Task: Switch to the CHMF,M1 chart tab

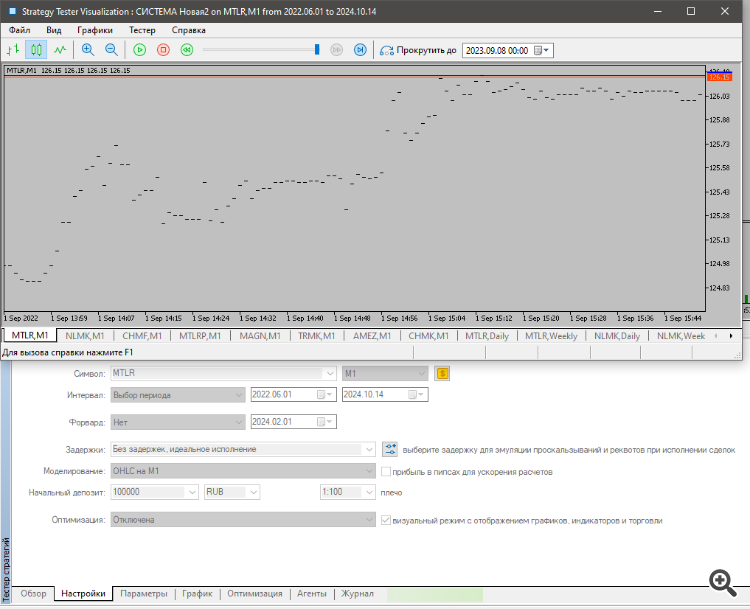Action: click(x=142, y=336)
